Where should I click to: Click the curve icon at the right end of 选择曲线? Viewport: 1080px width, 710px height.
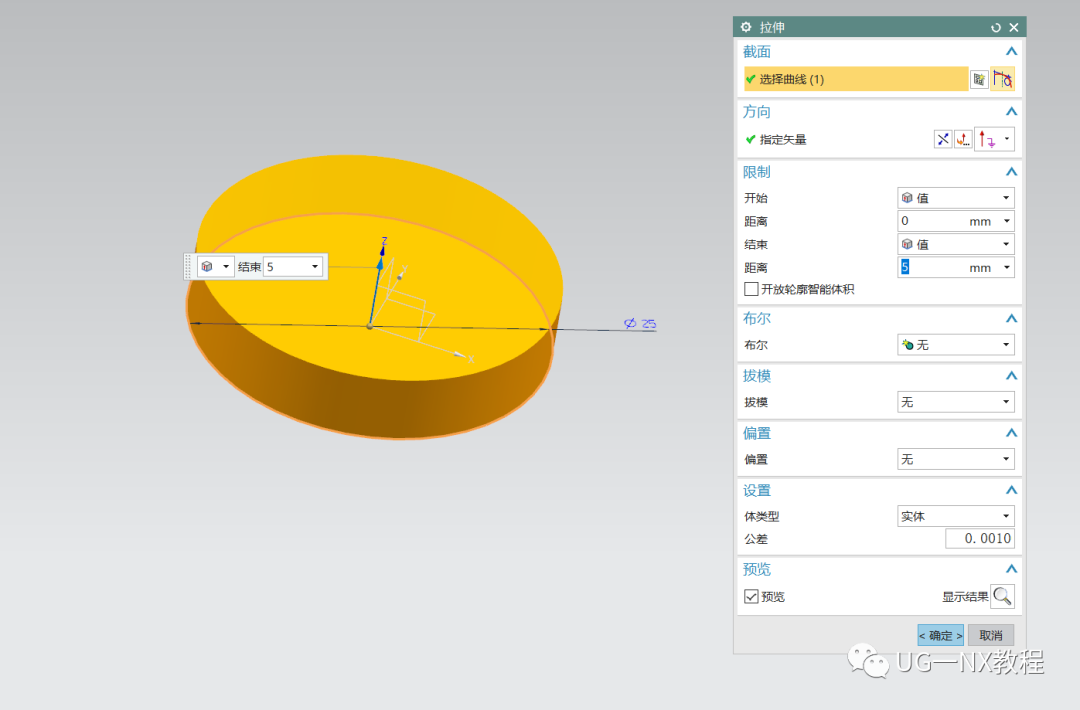click(x=1002, y=79)
